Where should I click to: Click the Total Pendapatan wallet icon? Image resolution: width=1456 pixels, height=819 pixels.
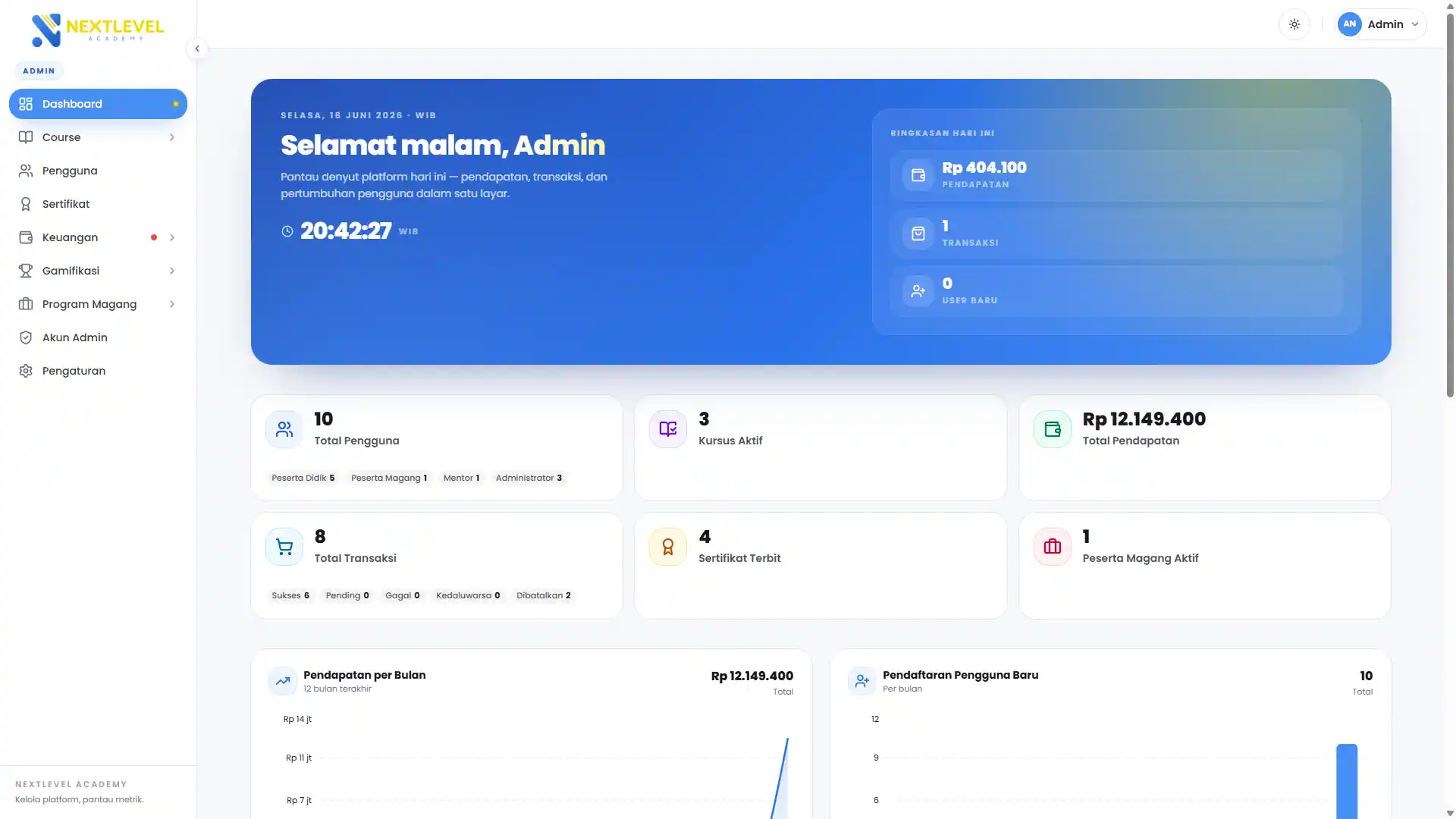click(1053, 429)
